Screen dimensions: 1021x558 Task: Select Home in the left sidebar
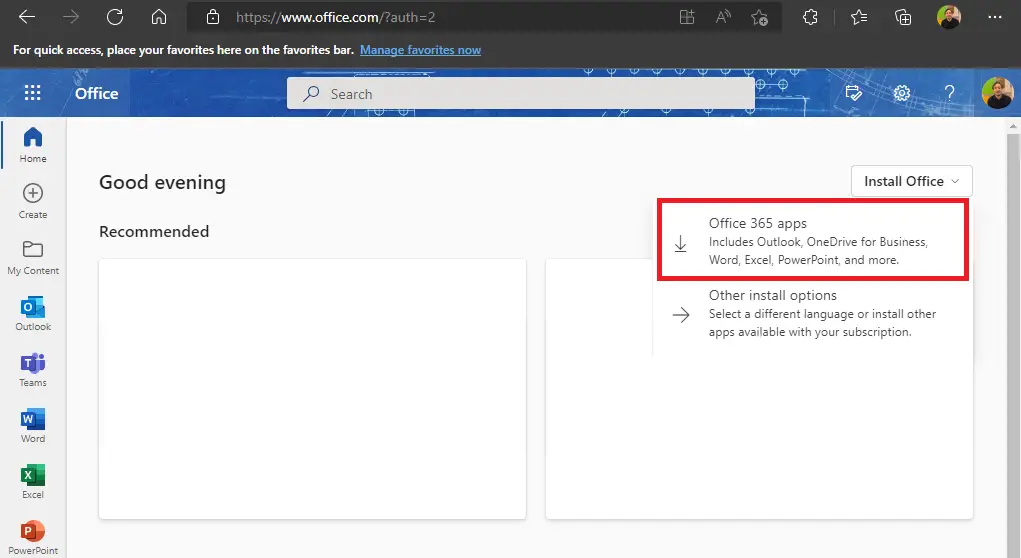pyautogui.click(x=33, y=145)
